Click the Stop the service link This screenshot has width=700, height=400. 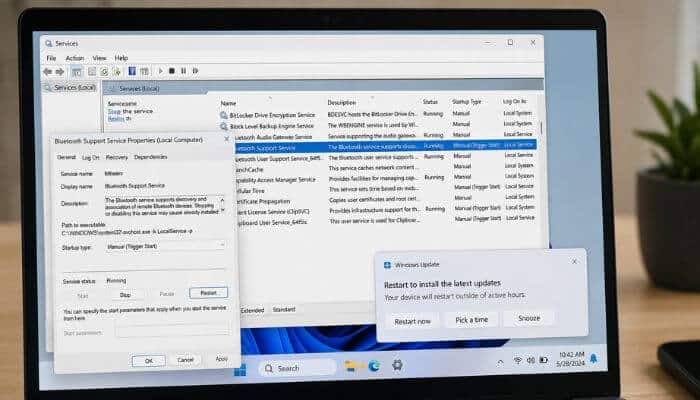(130, 112)
